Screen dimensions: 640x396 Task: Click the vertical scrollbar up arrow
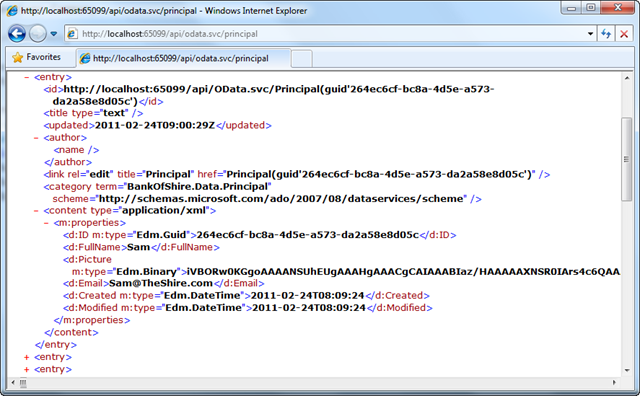[x=627, y=78]
